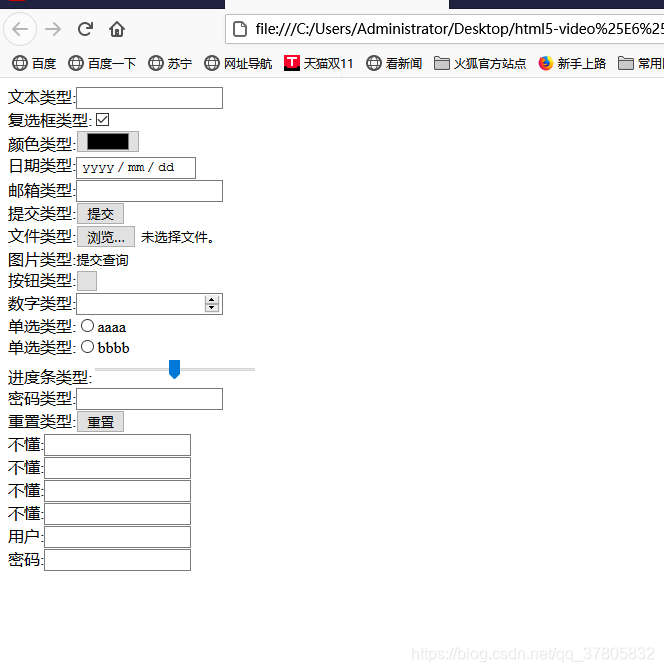Viewport: 664px width, 672px height.
Task: Click the empty 按钮类型 button
Action: click(x=87, y=281)
